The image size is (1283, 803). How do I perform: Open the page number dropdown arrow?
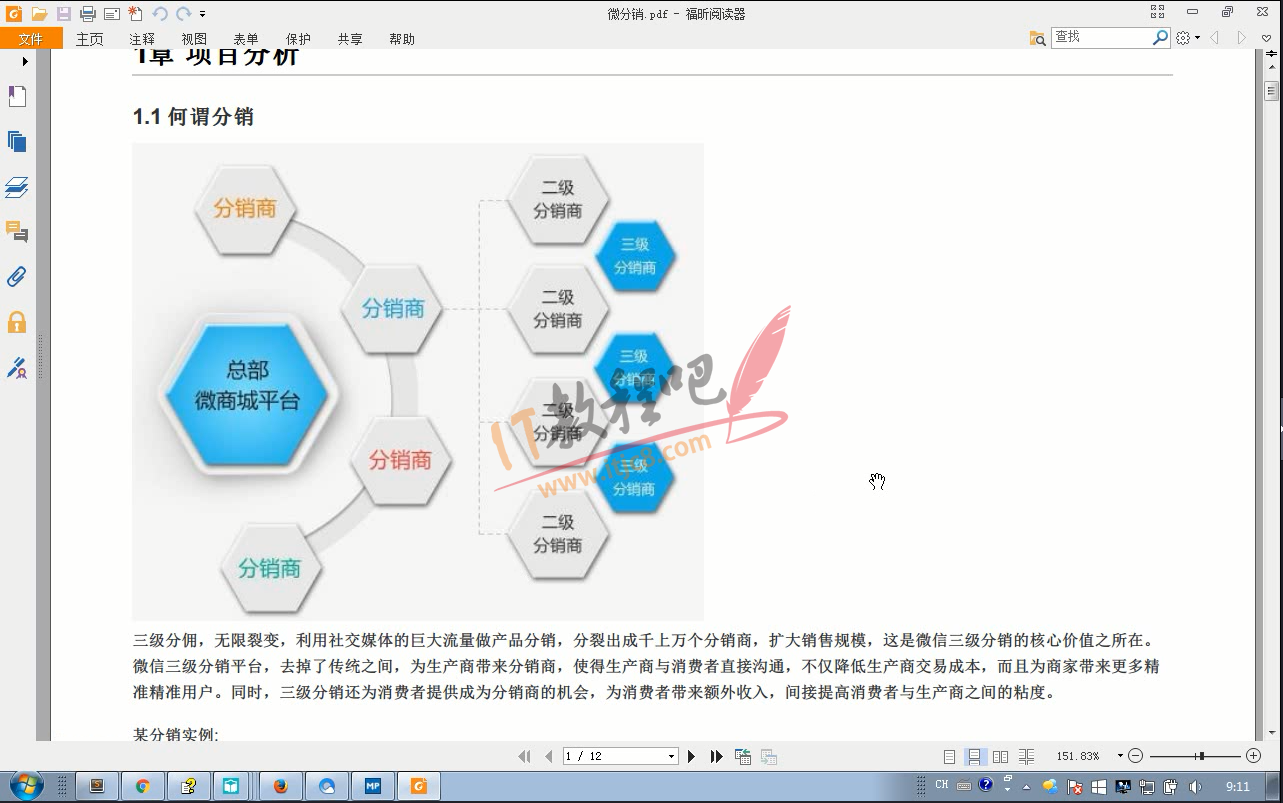pyautogui.click(x=672, y=757)
